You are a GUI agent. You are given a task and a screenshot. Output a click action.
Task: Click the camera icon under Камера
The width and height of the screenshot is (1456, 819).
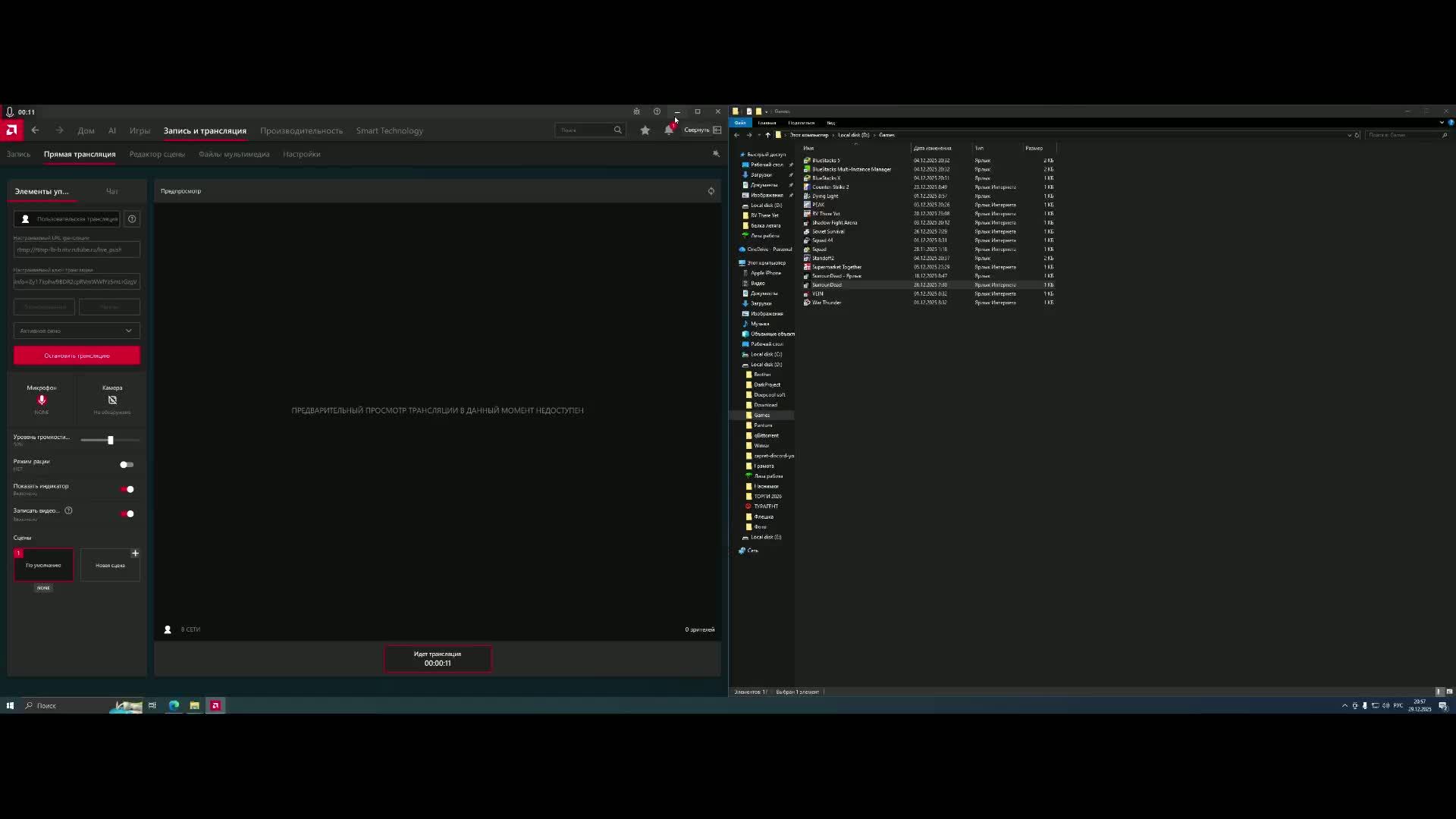(x=112, y=400)
